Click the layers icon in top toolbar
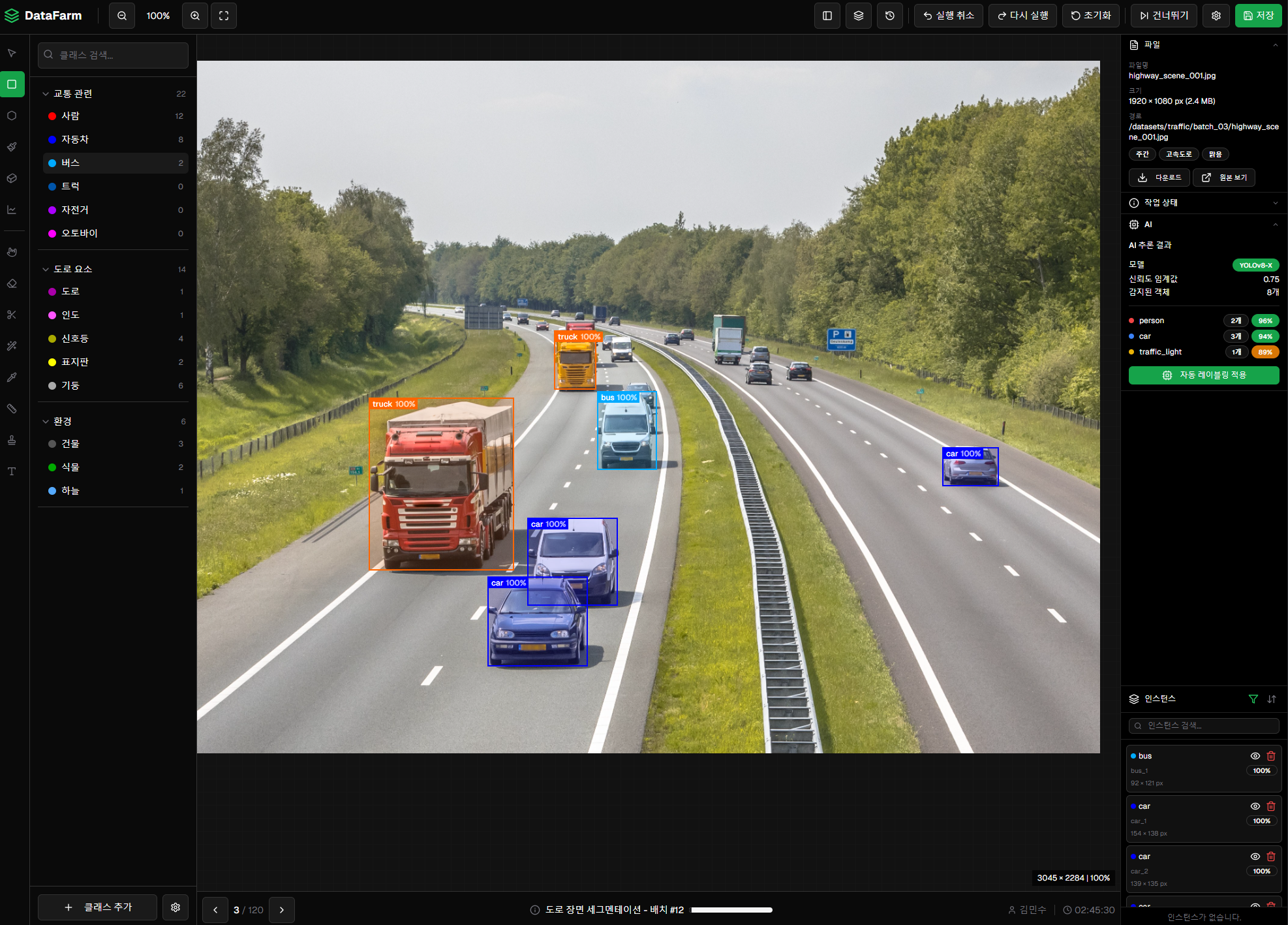Viewport: 1288px width, 925px height. pos(858,16)
